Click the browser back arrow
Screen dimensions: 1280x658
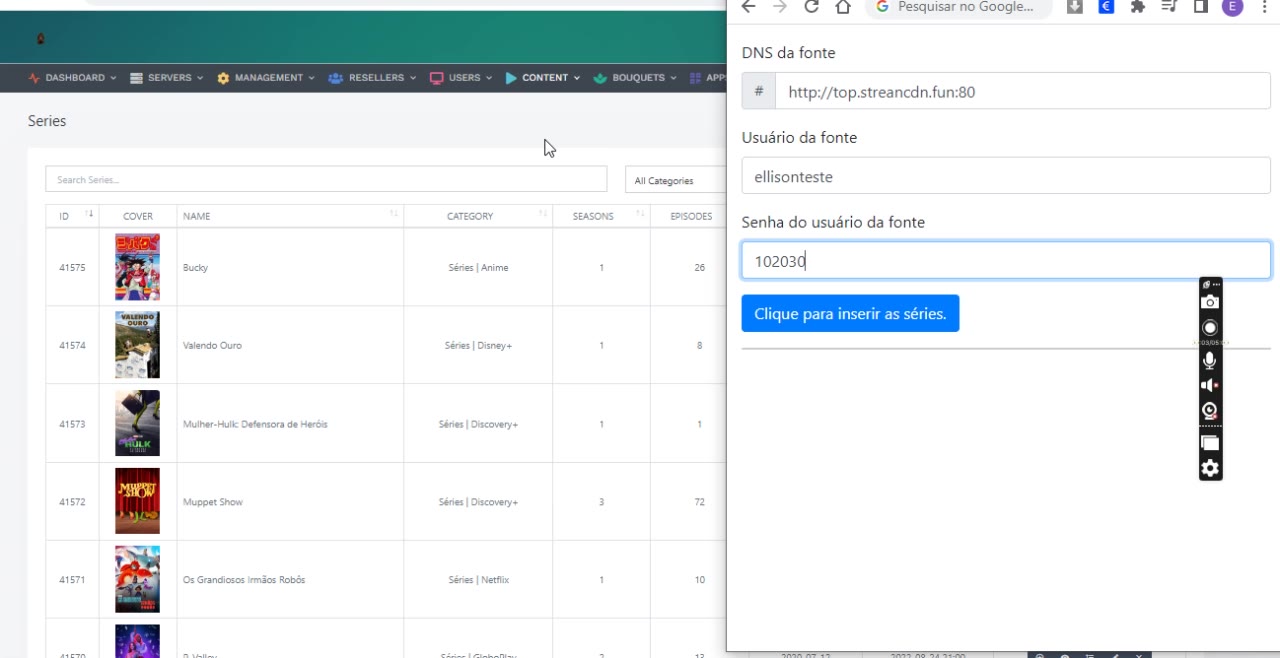coord(748,7)
